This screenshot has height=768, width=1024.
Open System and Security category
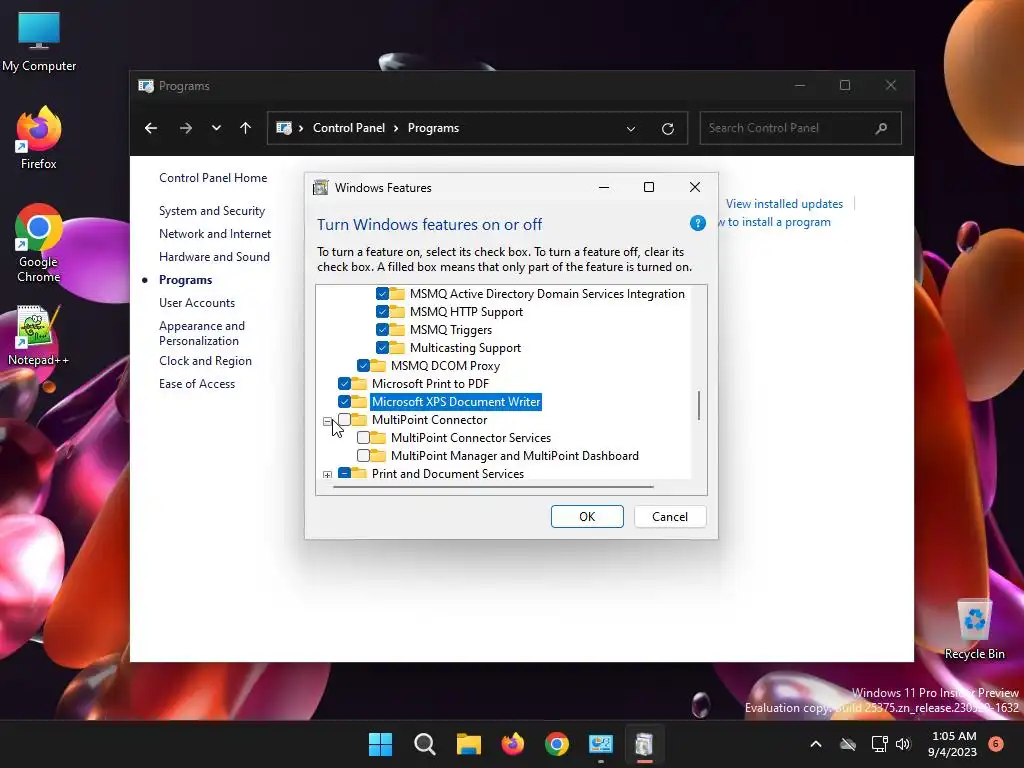[212, 211]
